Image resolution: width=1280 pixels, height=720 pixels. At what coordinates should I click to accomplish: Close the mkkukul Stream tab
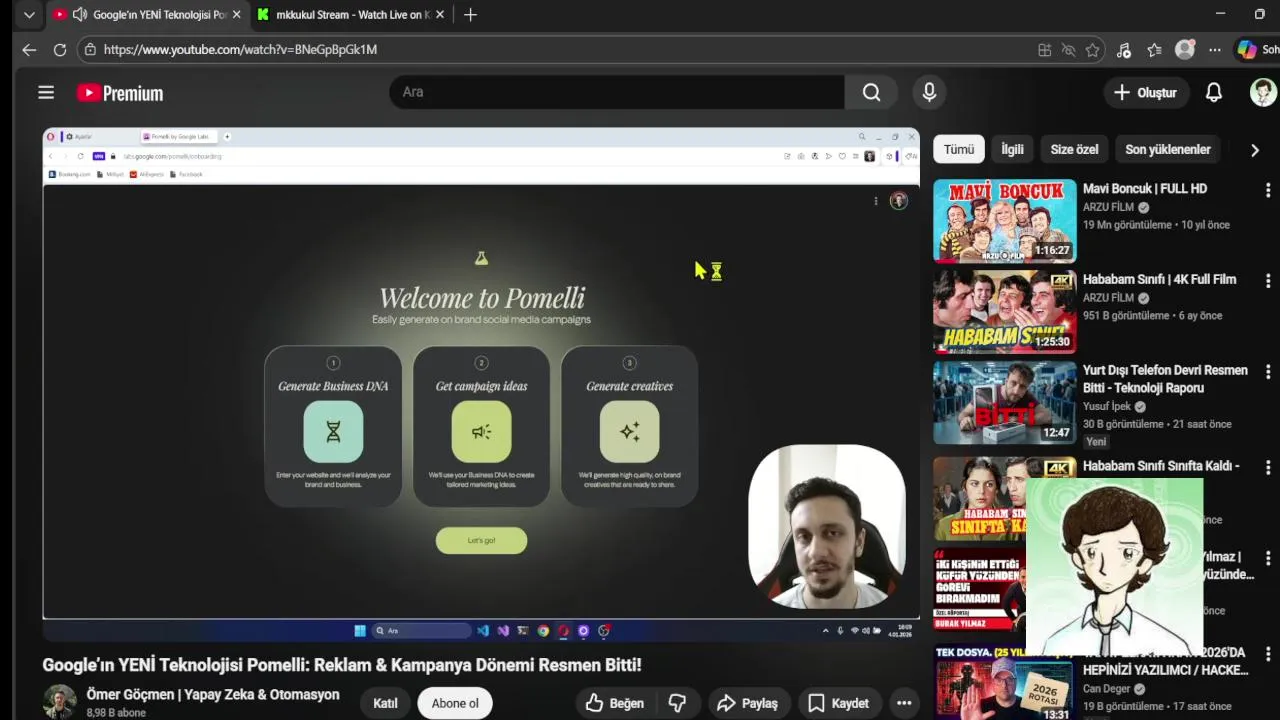(x=440, y=15)
